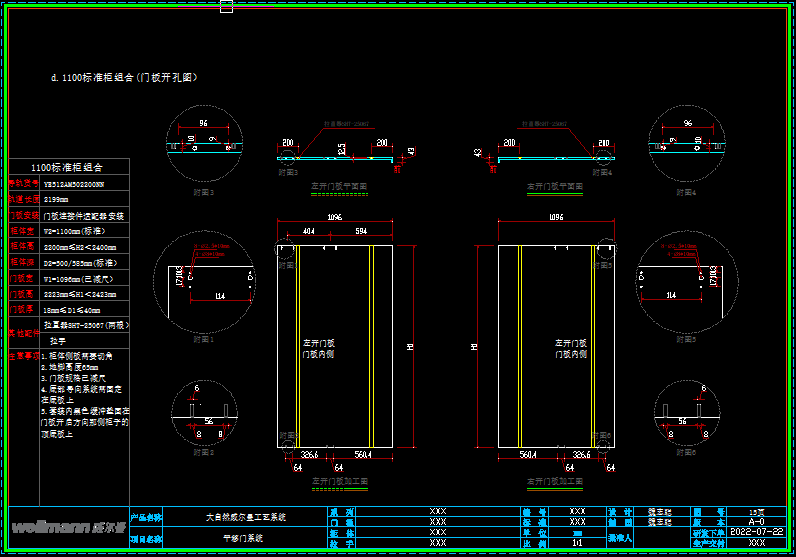The height and width of the screenshot is (557, 796).
Task: Click the wellmann logo in the title block
Action: (68, 527)
